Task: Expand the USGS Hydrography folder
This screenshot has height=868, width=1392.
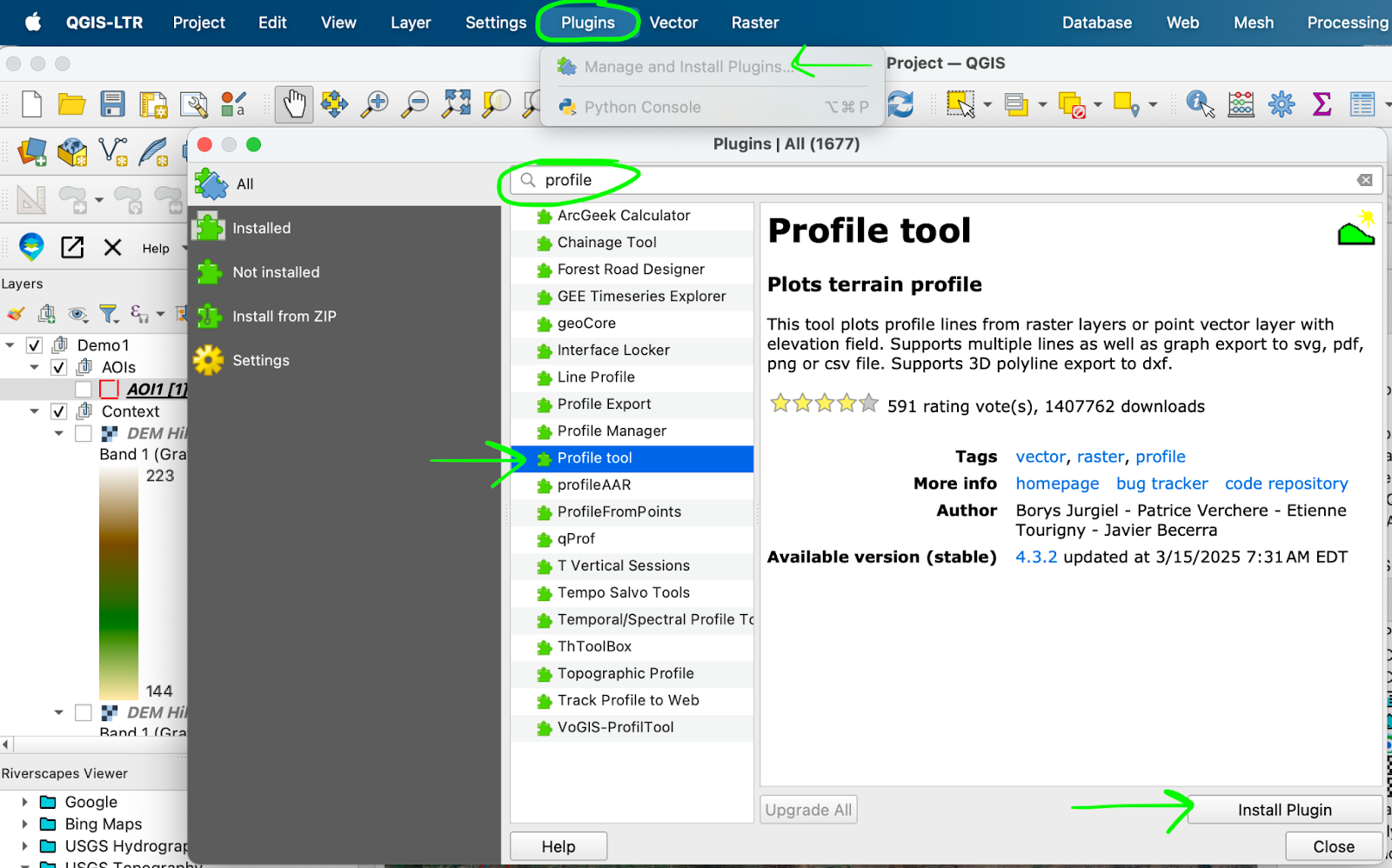Action: (x=24, y=845)
